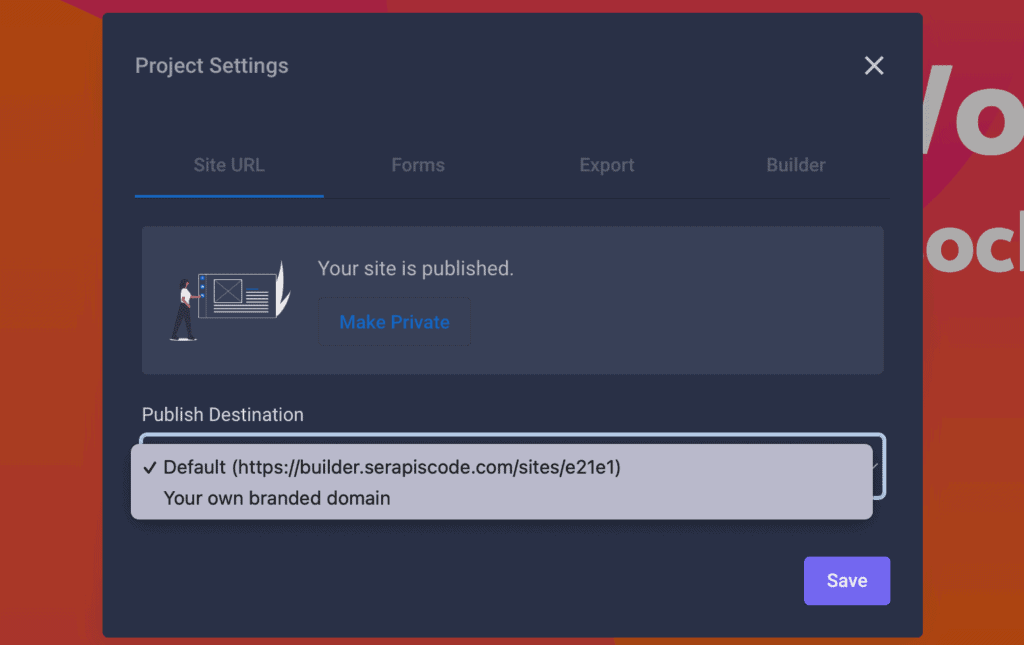This screenshot has height=645, width=1024.
Task: Click the browser window drawing in the illustration
Action: 240,295
